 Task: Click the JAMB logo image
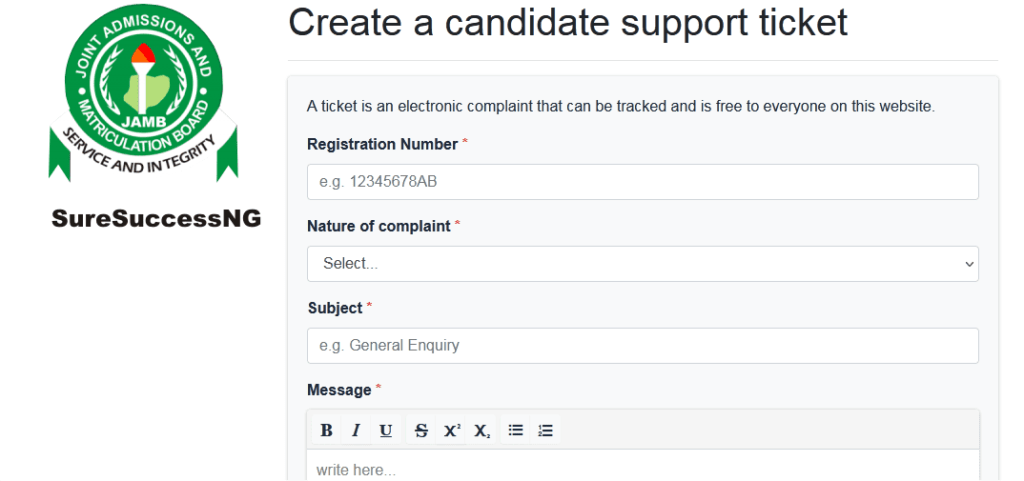143,100
